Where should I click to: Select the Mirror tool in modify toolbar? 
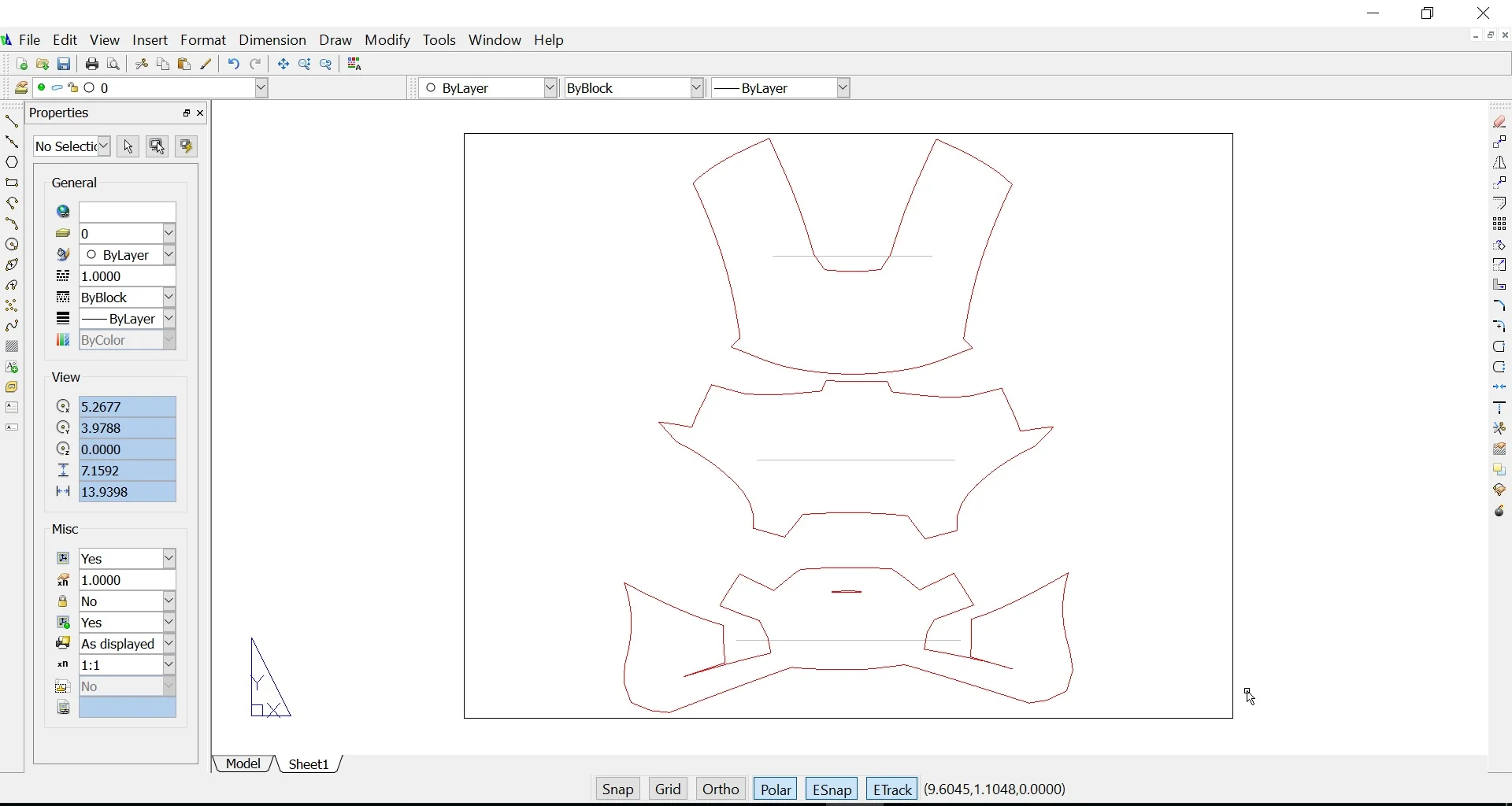pos(1500,164)
